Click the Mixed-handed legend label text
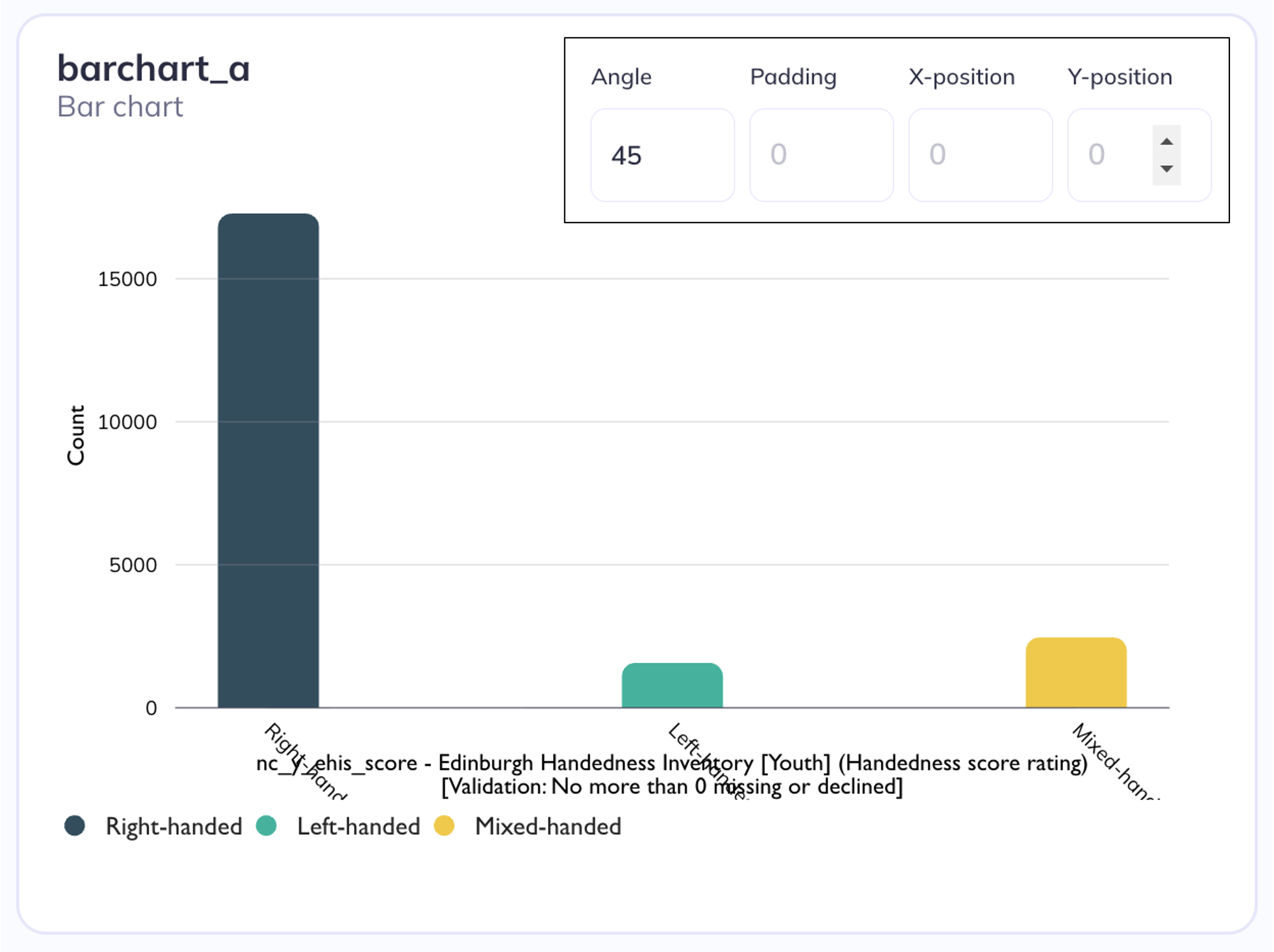 tap(548, 826)
